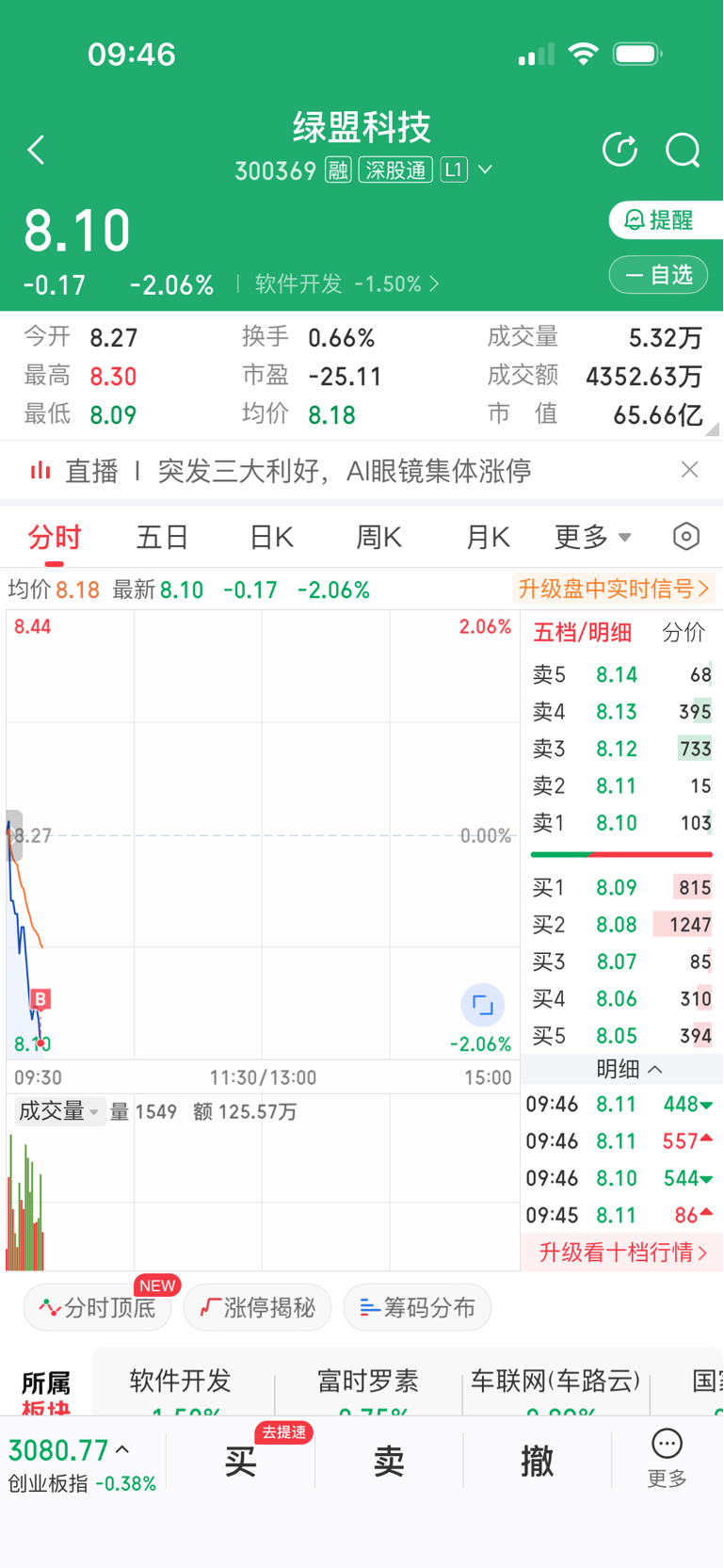The height and width of the screenshot is (1568, 724).
Task: Switch to the 日K tab
Action: point(271,538)
